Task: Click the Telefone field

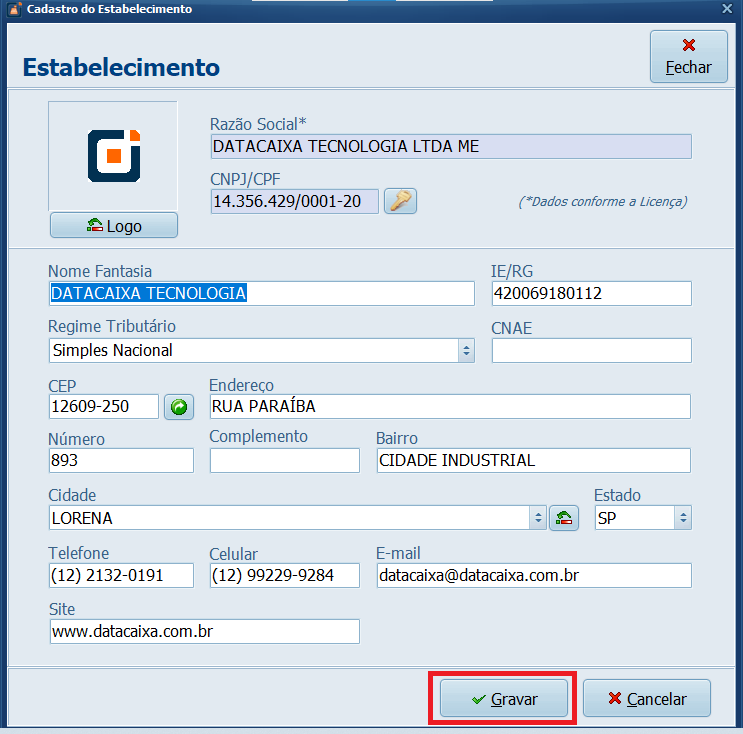Action: [x=121, y=575]
